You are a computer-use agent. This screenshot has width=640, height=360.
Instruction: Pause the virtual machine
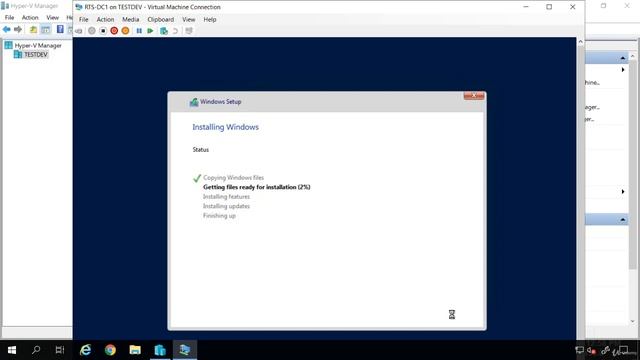[139, 31]
